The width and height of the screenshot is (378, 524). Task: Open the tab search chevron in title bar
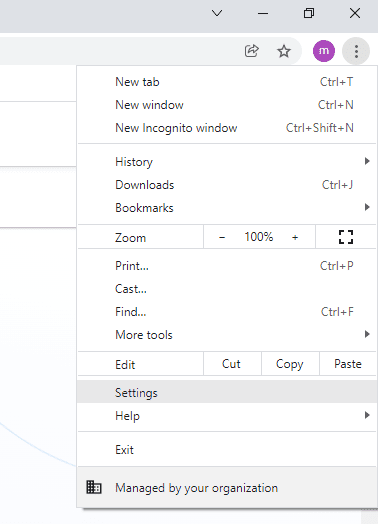[x=217, y=13]
